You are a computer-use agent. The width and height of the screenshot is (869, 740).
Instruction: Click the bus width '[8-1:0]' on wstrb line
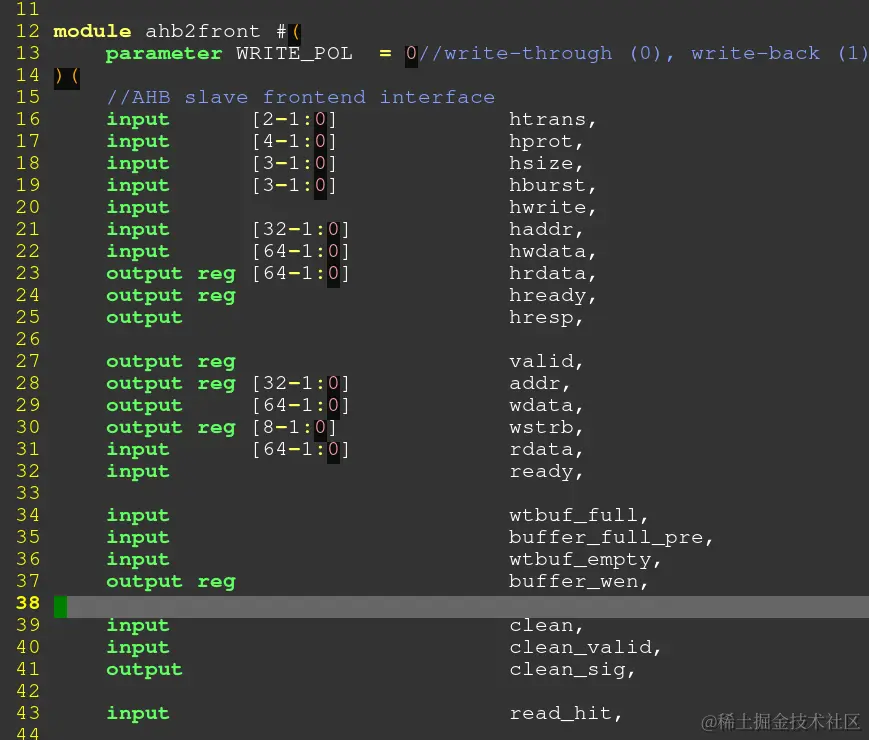pyautogui.click(x=294, y=427)
